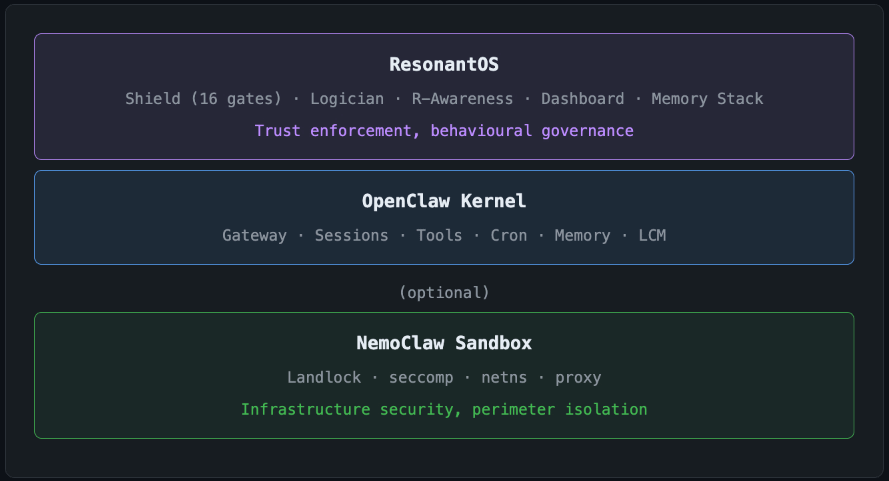The height and width of the screenshot is (481, 889).
Task: Click the Memory label in kernel row
Action: point(582,235)
